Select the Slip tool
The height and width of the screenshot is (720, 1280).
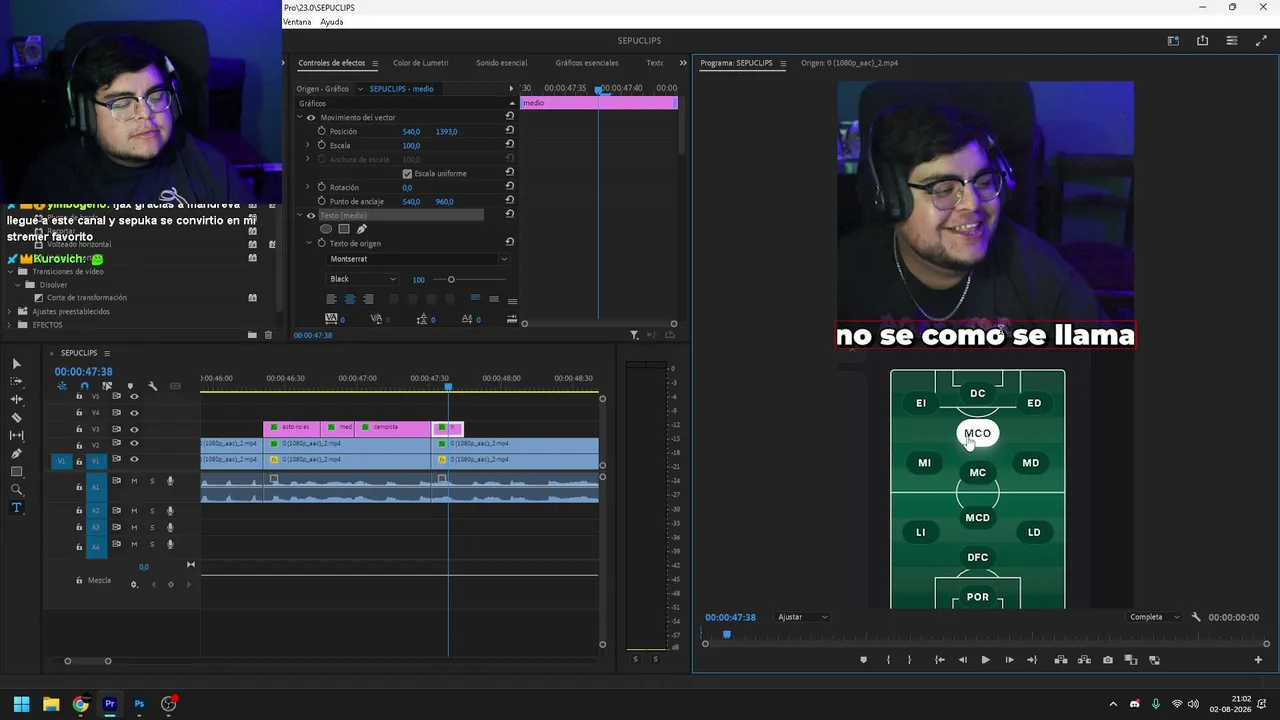pyautogui.click(x=16, y=436)
